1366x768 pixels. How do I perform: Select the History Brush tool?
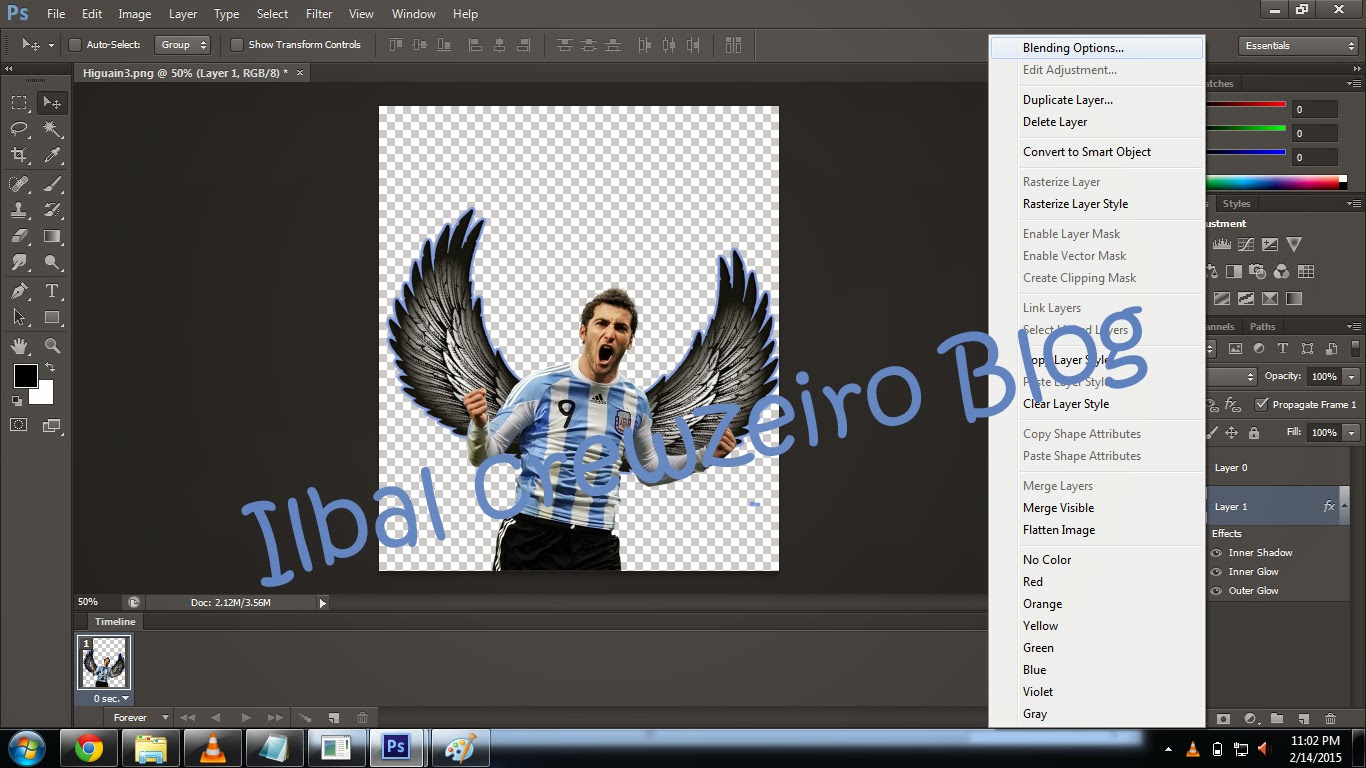click(52, 210)
